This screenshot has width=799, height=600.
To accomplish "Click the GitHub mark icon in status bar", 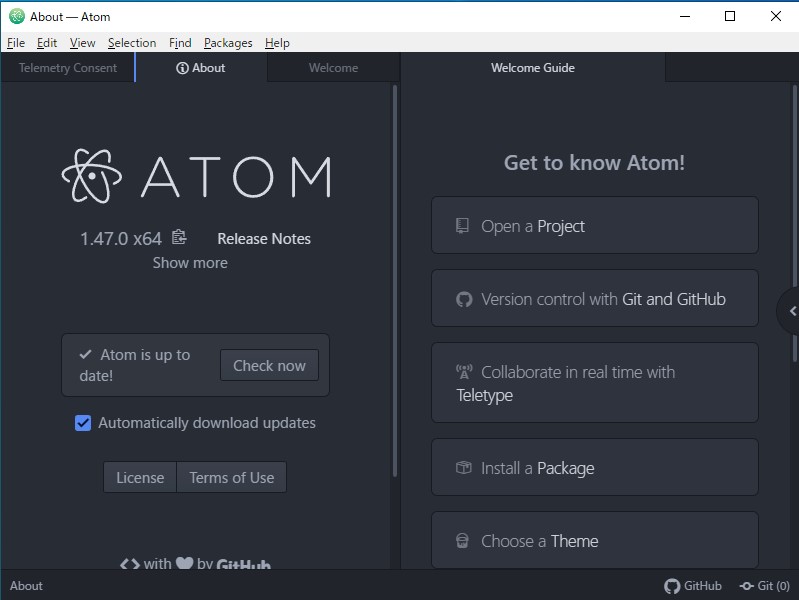I will (x=672, y=586).
